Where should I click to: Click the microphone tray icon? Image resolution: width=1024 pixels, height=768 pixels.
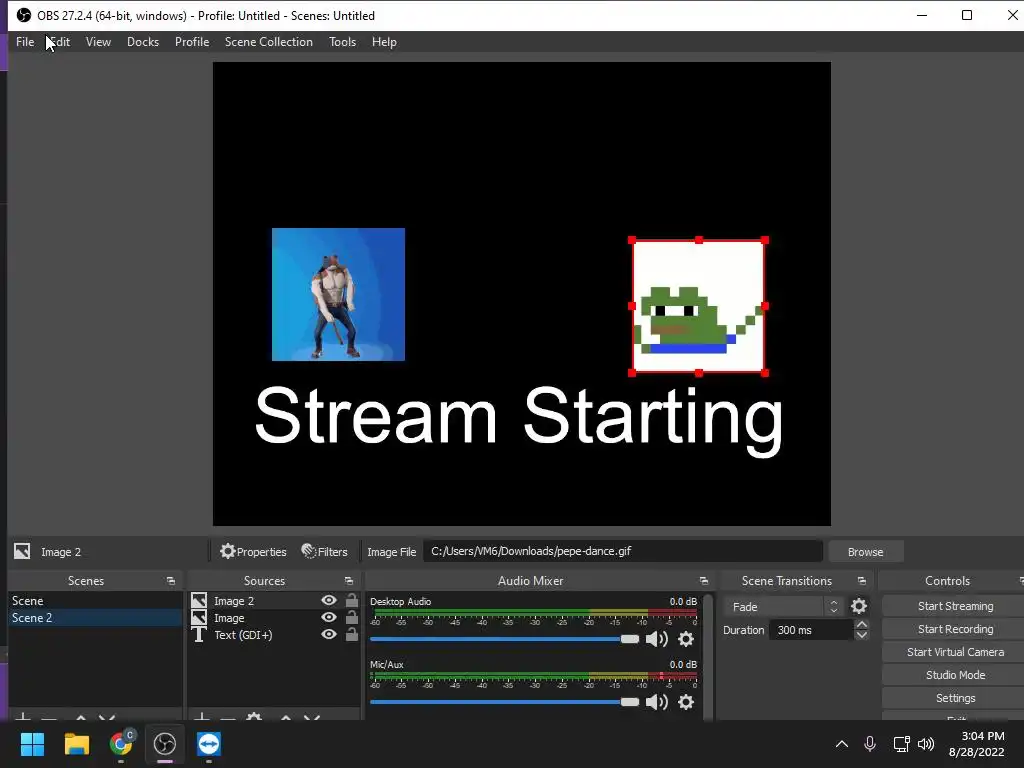pyautogui.click(x=870, y=744)
